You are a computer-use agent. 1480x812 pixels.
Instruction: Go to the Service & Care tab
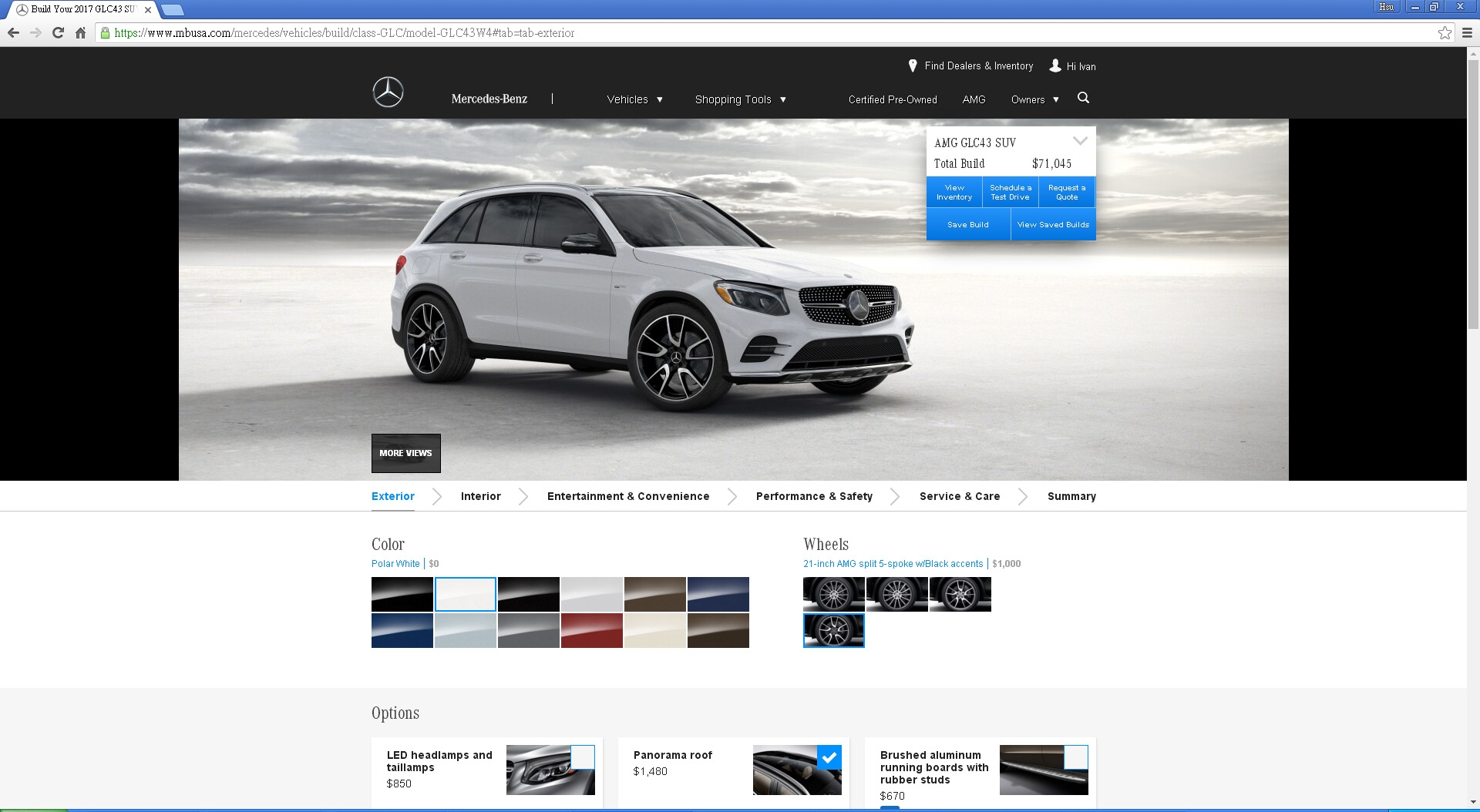(960, 496)
